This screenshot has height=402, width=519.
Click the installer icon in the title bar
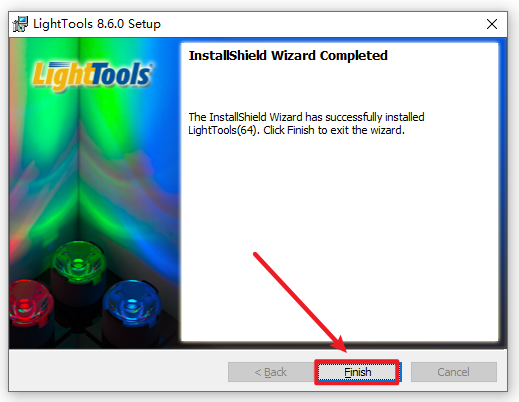[20, 24]
